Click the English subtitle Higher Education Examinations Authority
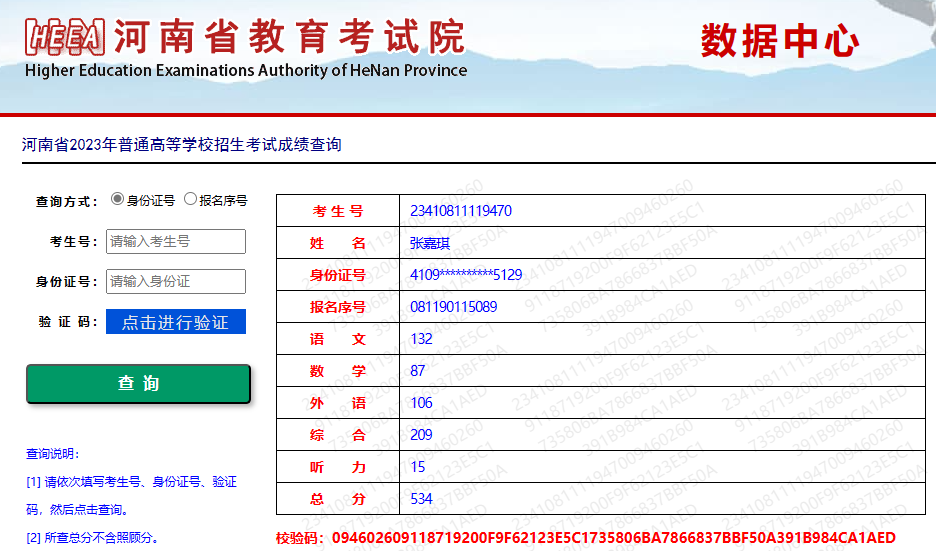 pos(246,70)
